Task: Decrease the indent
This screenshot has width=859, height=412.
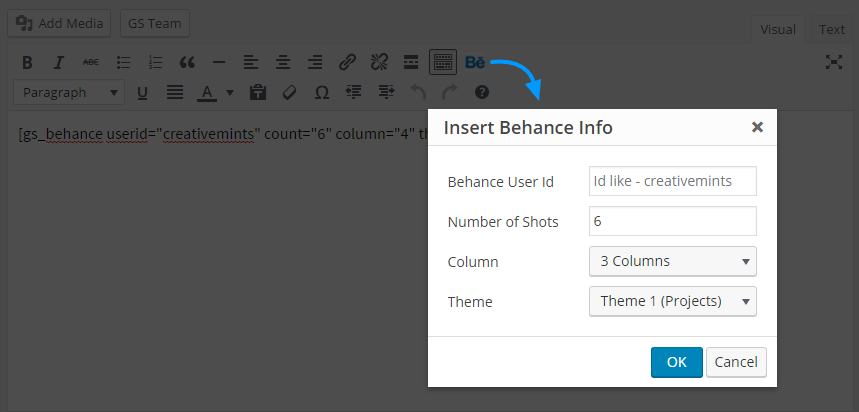Action: tap(354, 93)
